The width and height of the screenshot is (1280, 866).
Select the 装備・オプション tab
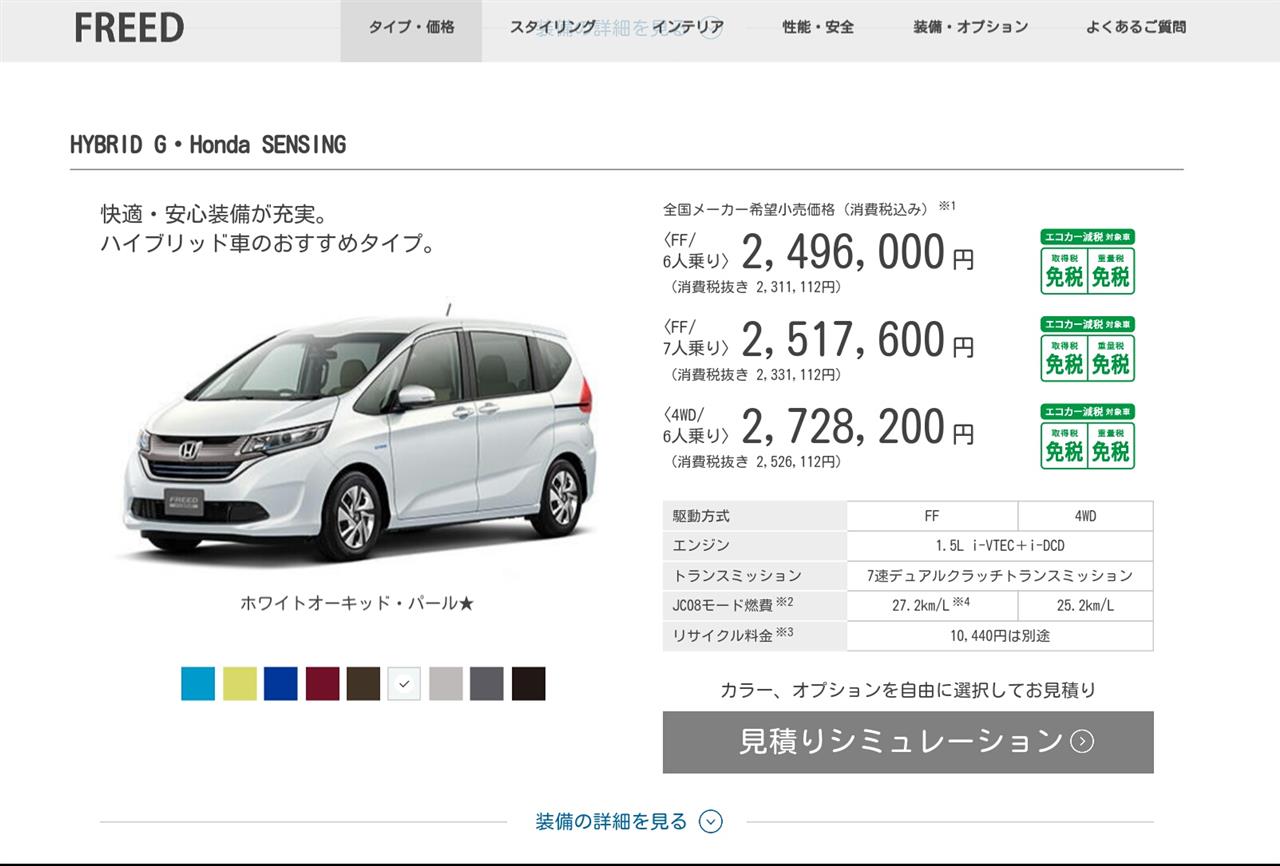click(970, 28)
